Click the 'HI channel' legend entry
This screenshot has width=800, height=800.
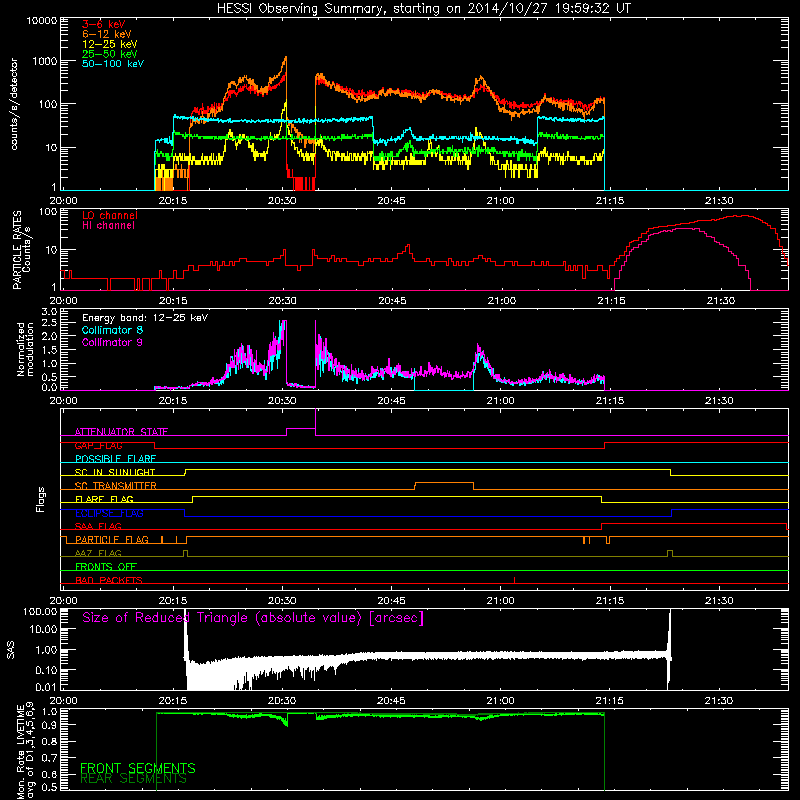pos(108,226)
